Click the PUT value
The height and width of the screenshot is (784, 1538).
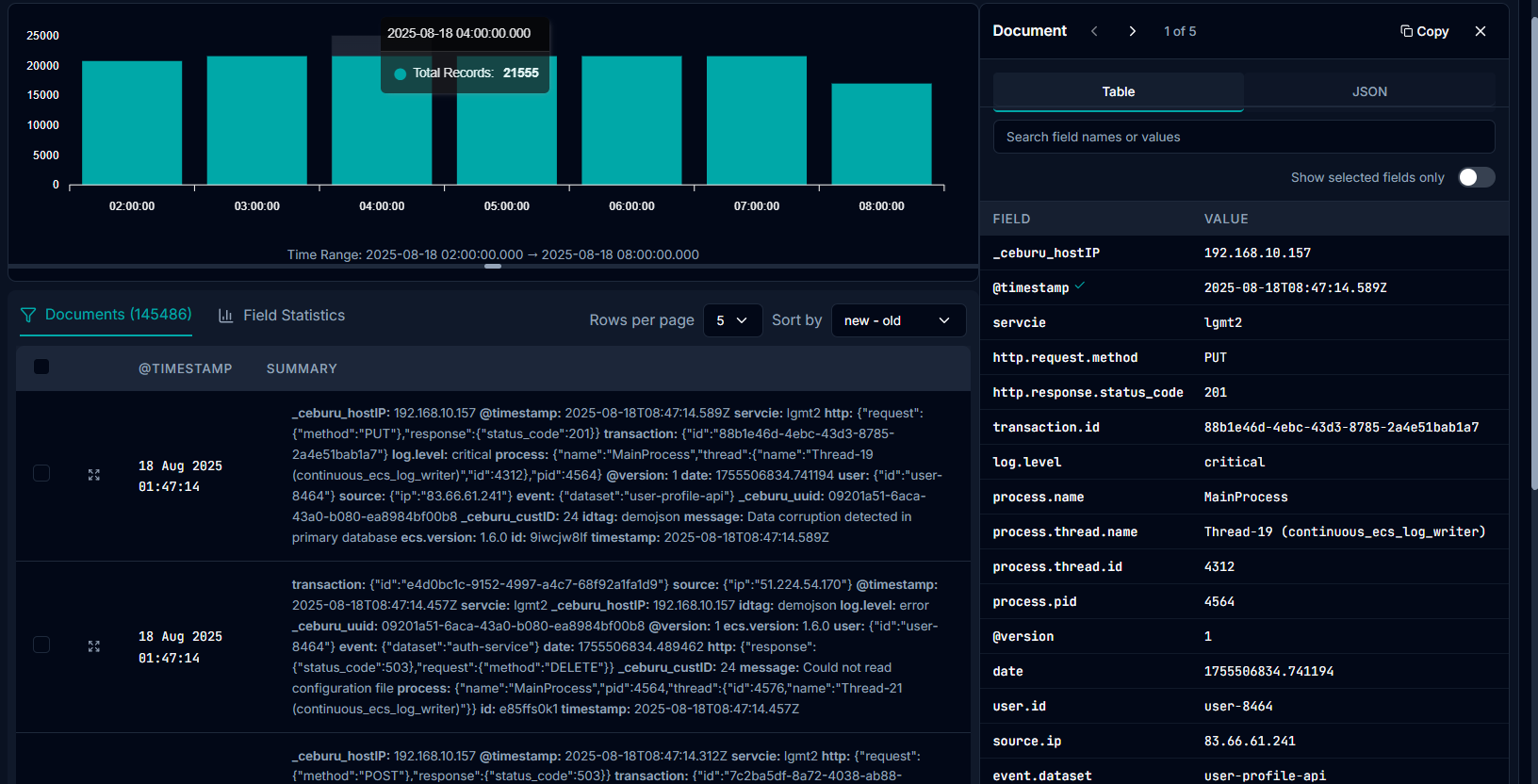(x=1216, y=357)
